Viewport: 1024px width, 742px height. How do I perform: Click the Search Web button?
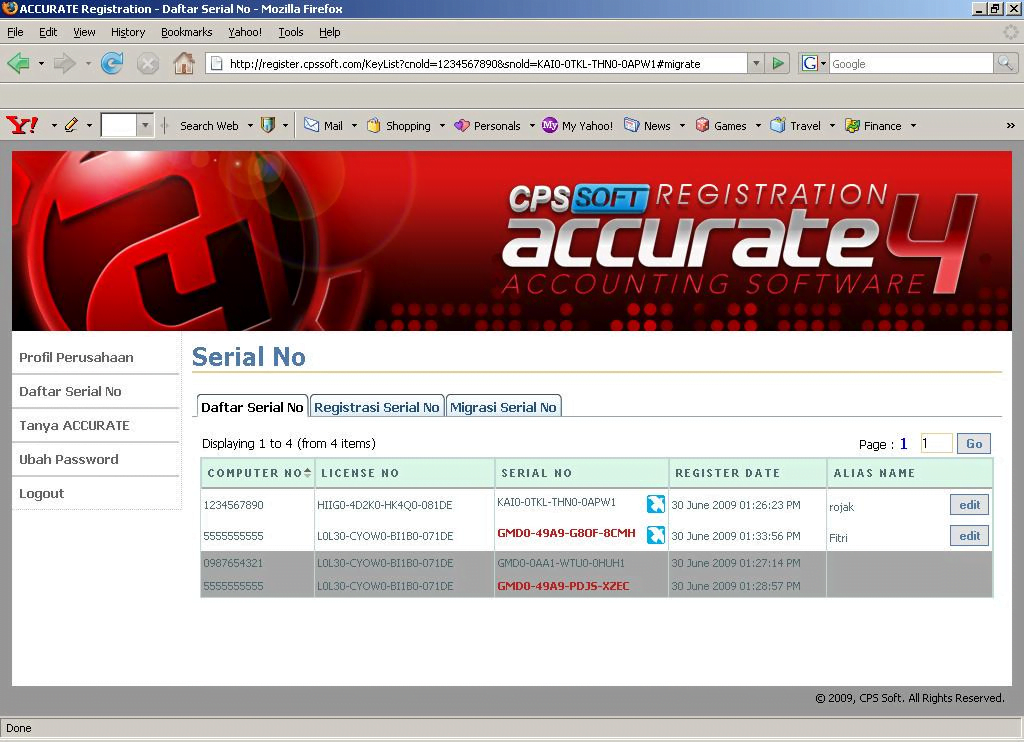tap(209, 125)
